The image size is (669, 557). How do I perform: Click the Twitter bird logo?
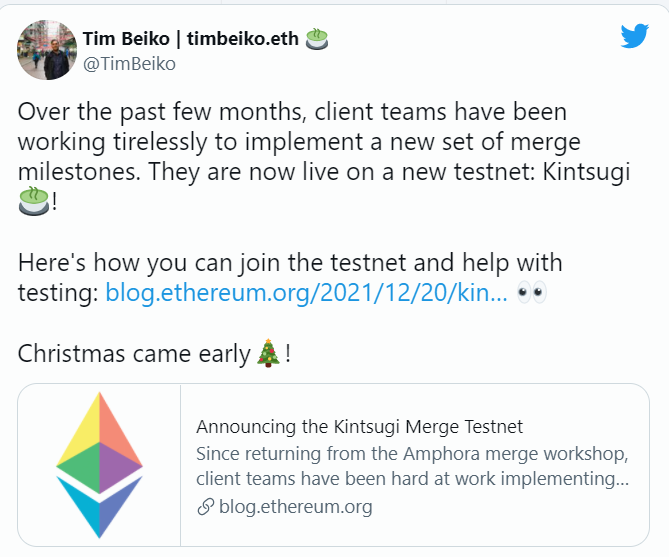[x=634, y=36]
